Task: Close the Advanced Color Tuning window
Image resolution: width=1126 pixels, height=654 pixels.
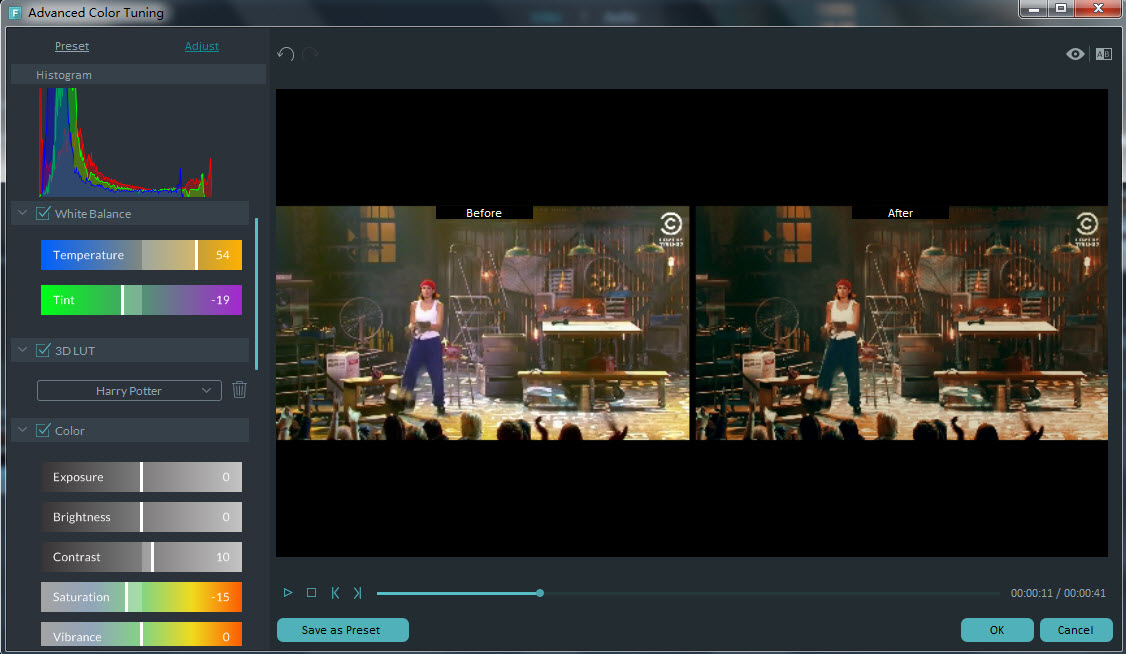Action: (x=1098, y=9)
